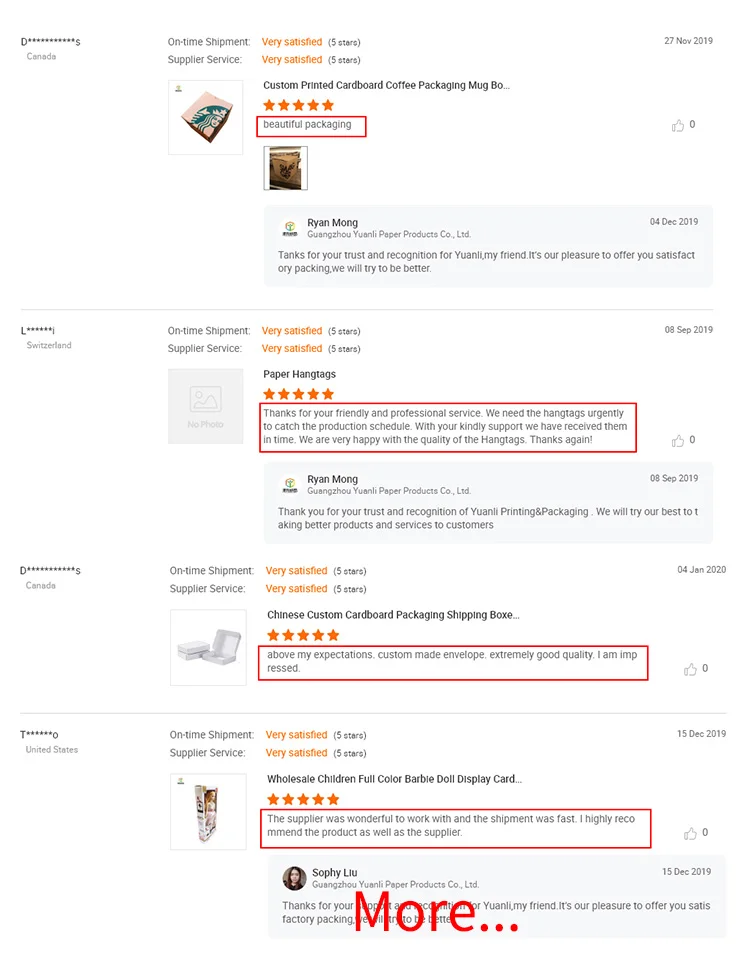The width and height of the screenshot is (750, 967).
Task: Open the customer-uploaded packaging photo
Action: click(286, 168)
